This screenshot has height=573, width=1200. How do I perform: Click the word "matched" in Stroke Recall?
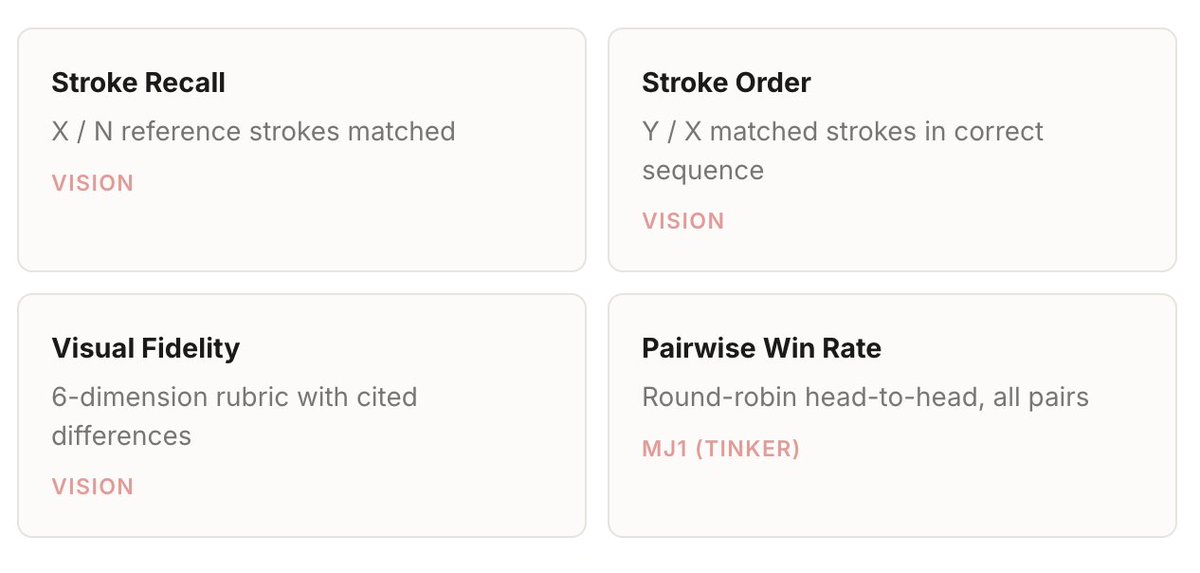click(408, 131)
